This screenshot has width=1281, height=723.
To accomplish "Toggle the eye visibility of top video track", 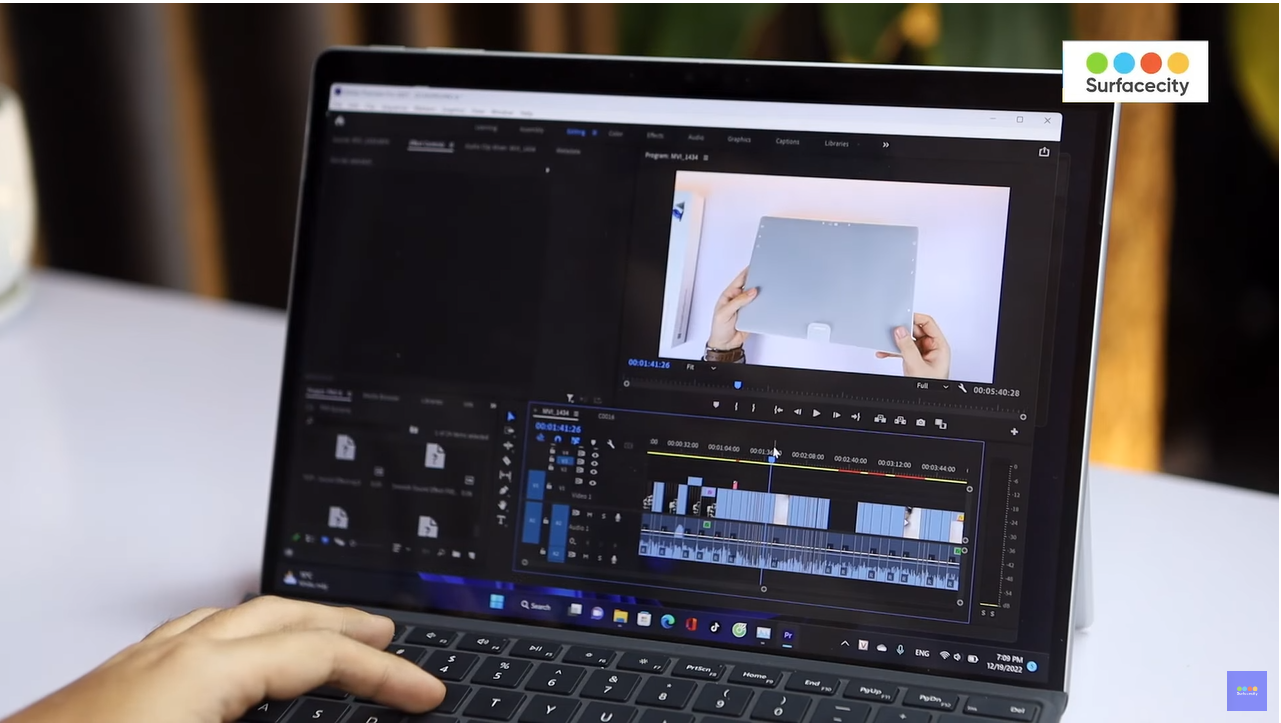I will (595, 455).
